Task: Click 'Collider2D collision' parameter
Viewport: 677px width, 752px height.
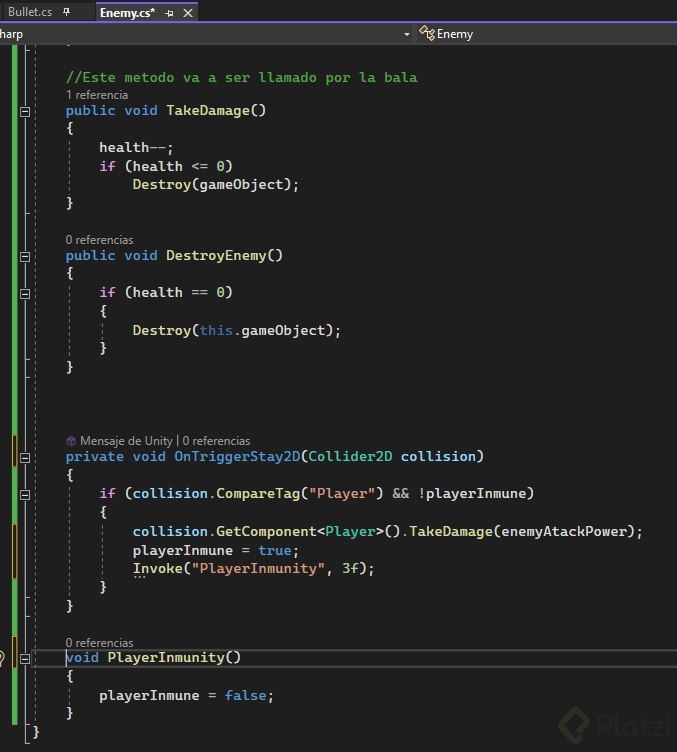Action: pos(392,456)
